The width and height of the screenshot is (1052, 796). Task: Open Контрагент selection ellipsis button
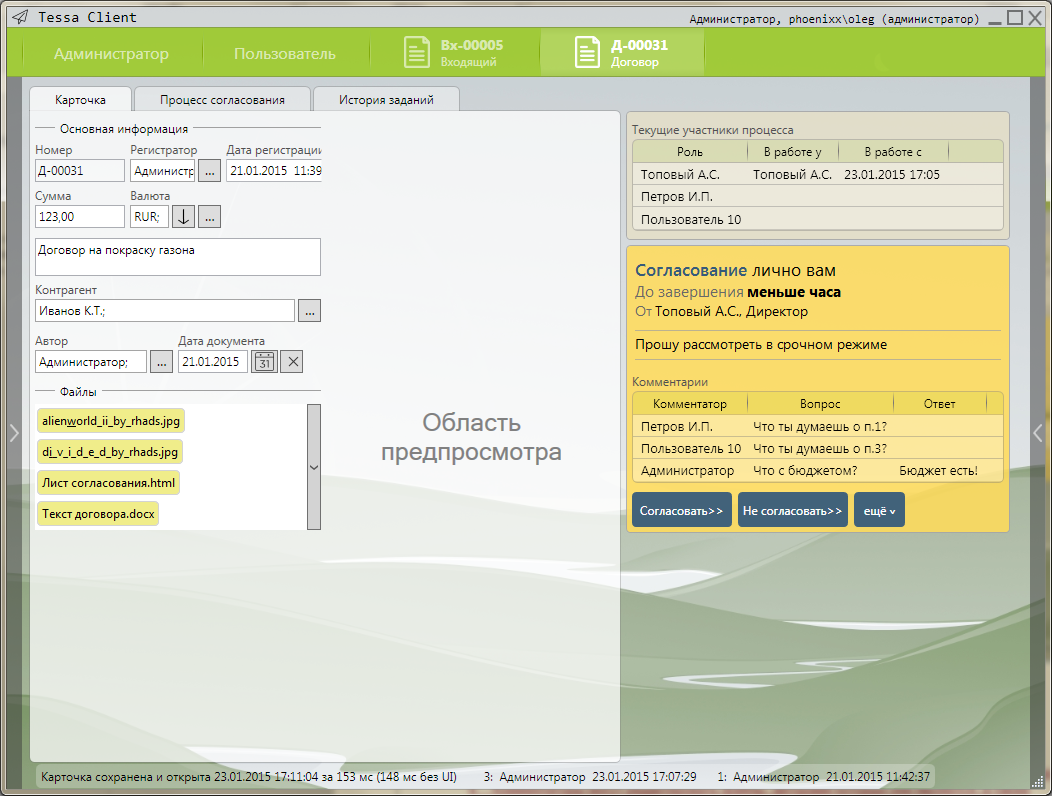[309, 311]
